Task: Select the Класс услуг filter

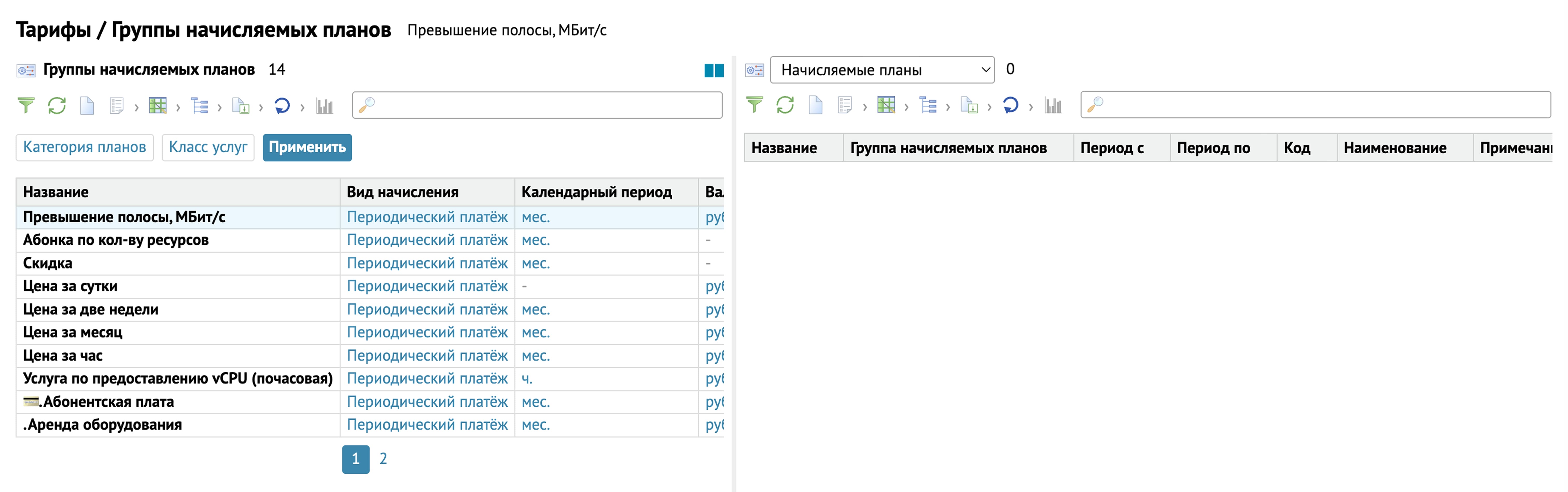Action: pyautogui.click(x=208, y=147)
